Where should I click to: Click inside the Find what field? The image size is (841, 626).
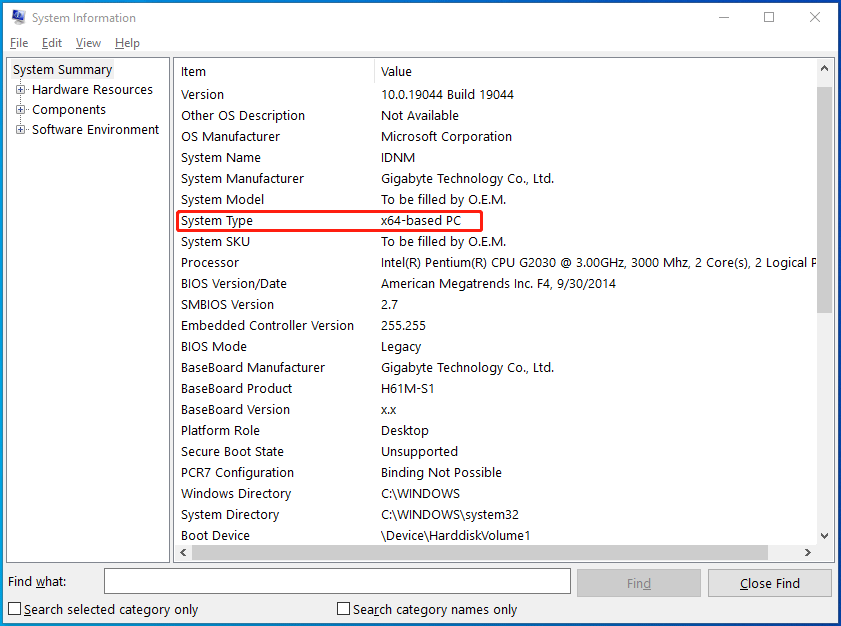[x=337, y=581]
